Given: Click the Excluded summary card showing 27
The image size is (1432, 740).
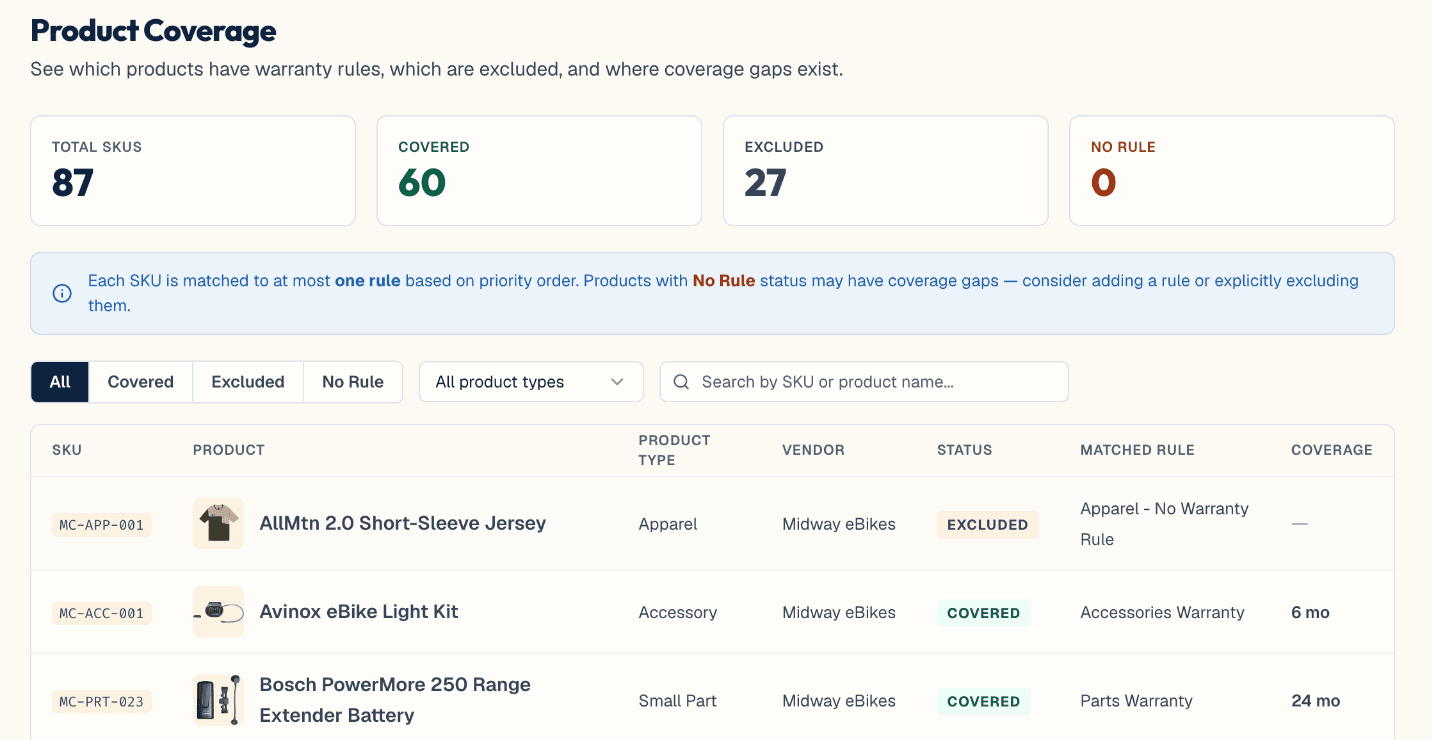Looking at the screenshot, I should click(x=885, y=171).
